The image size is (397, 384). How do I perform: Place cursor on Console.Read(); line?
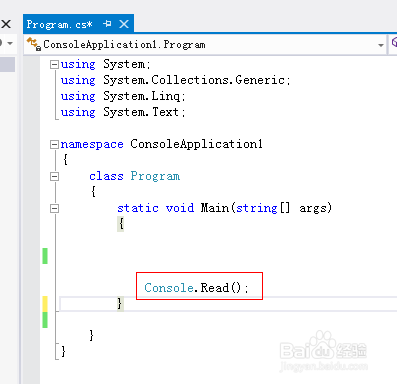point(196,288)
